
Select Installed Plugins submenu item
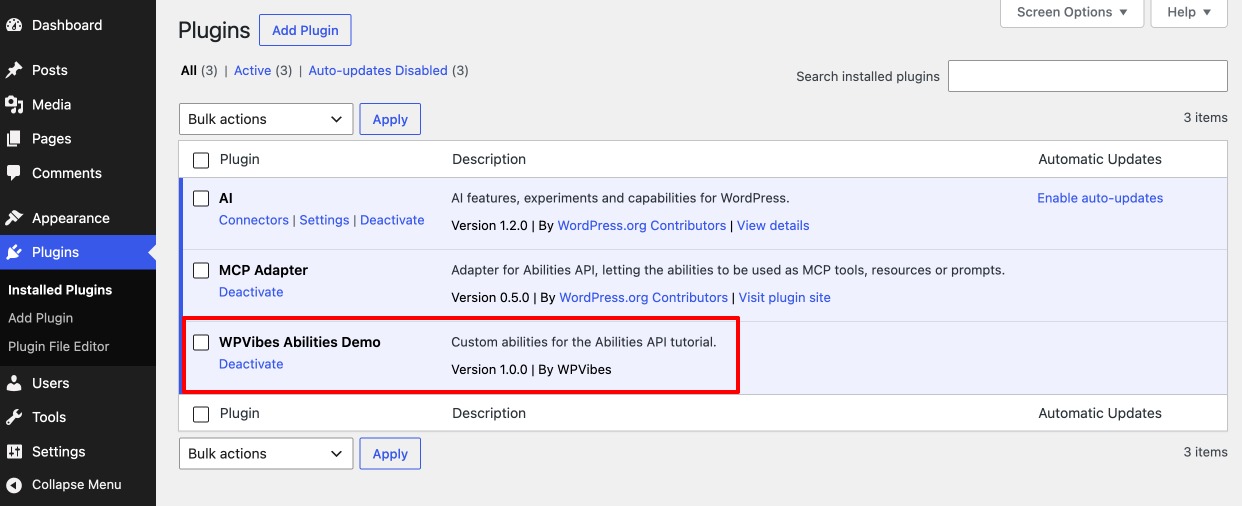pyautogui.click(x=60, y=290)
